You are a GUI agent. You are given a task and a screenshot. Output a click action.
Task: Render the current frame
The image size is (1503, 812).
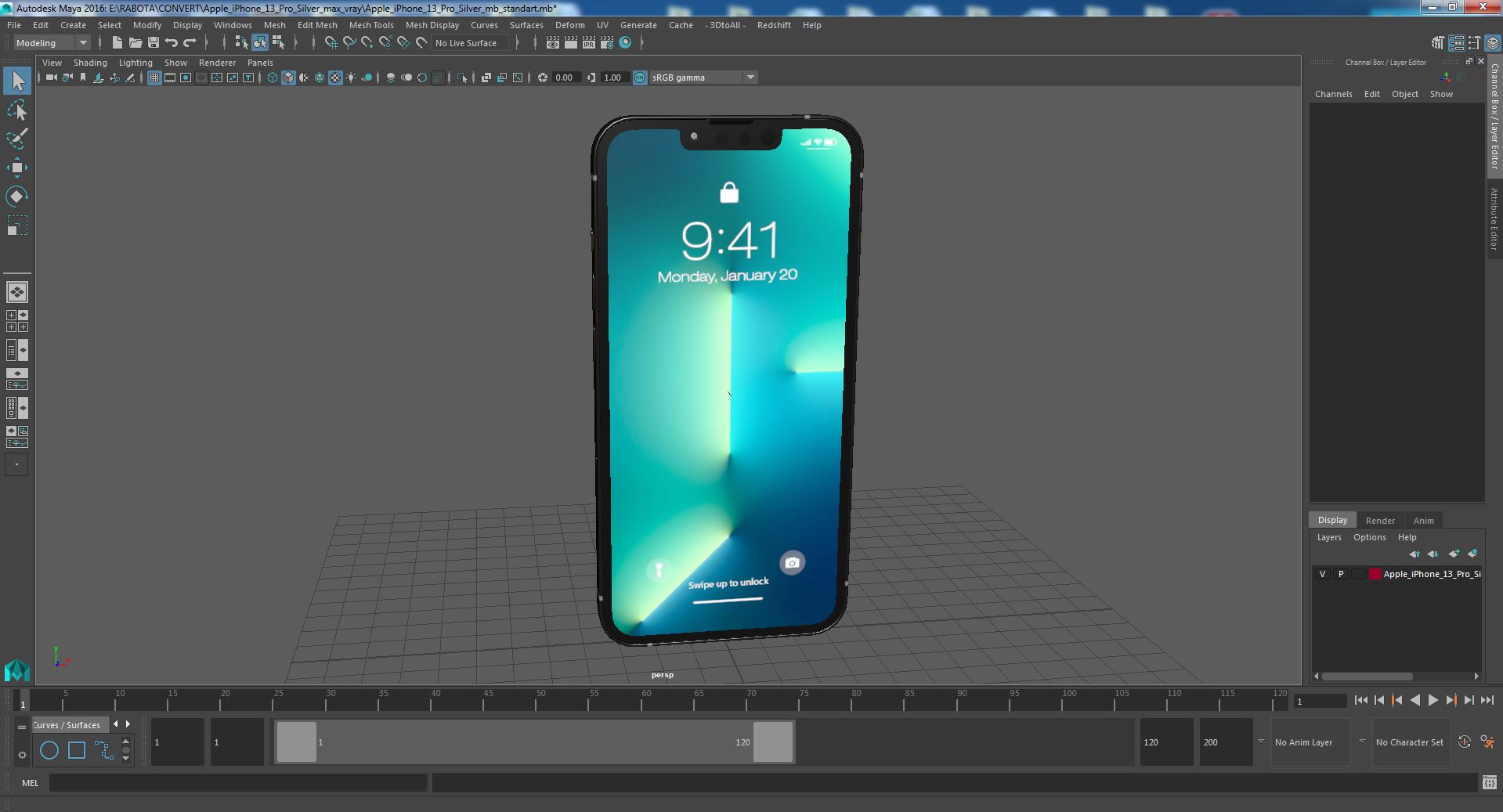point(571,43)
